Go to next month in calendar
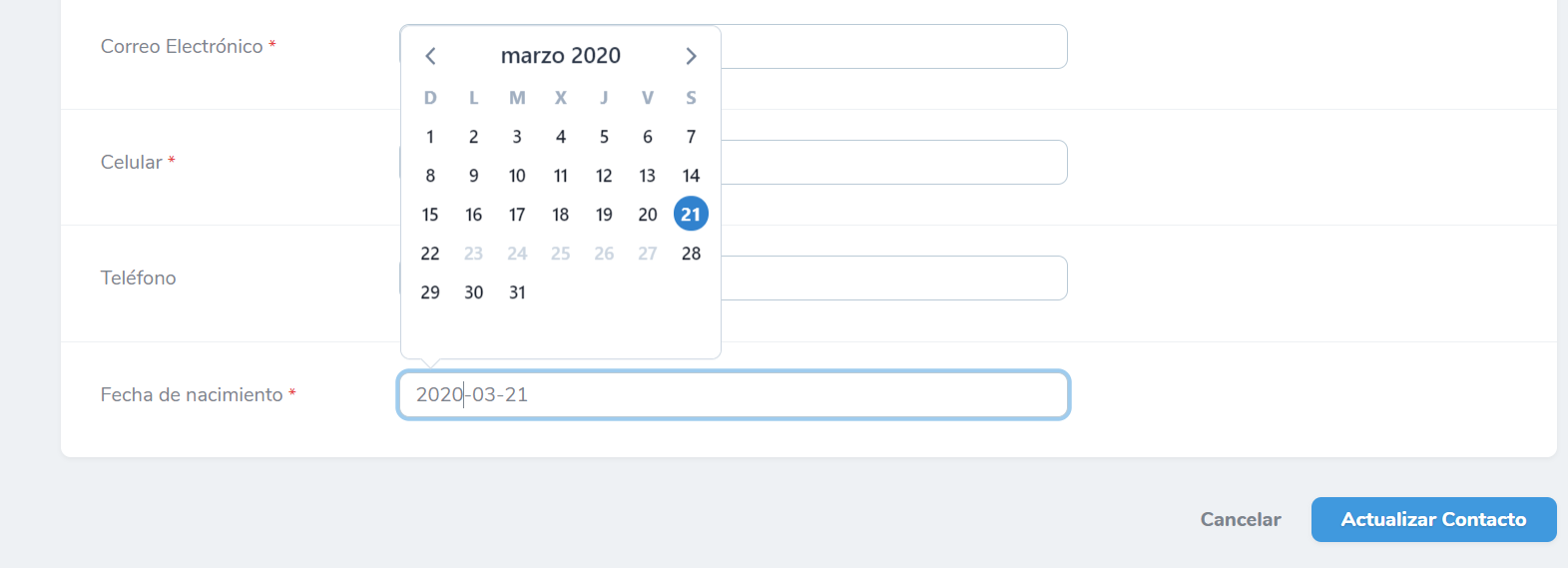Image resolution: width=1568 pixels, height=568 pixels. coord(691,56)
